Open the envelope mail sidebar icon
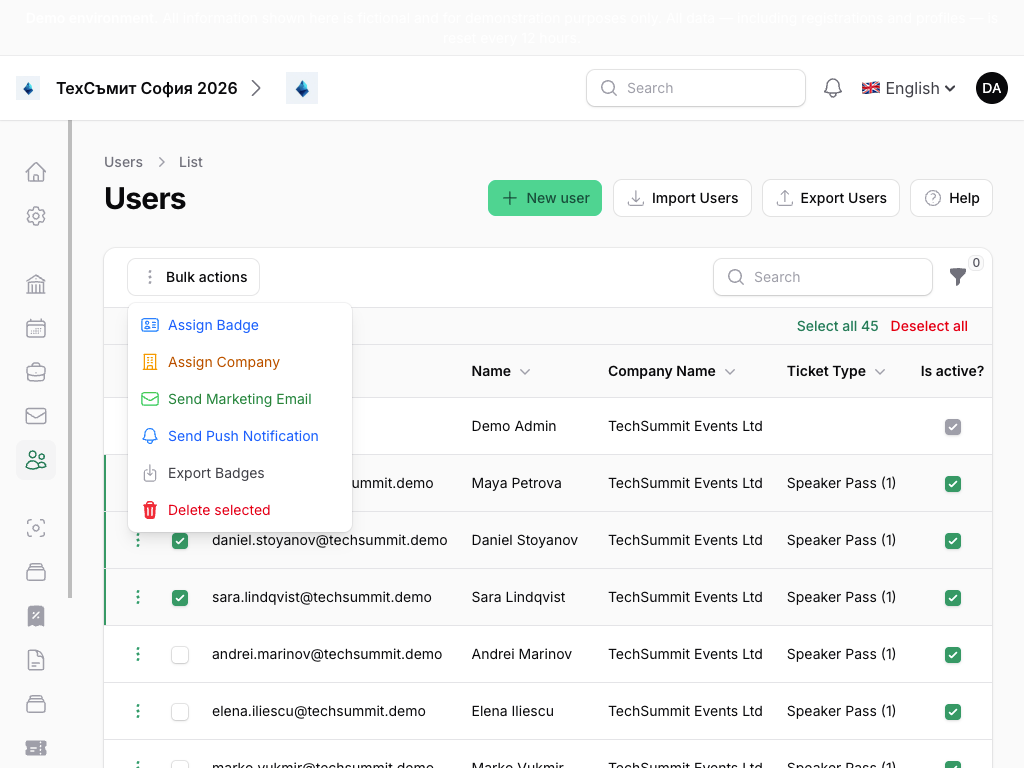The image size is (1024, 768). pyautogui.click(x=36, y=416)
